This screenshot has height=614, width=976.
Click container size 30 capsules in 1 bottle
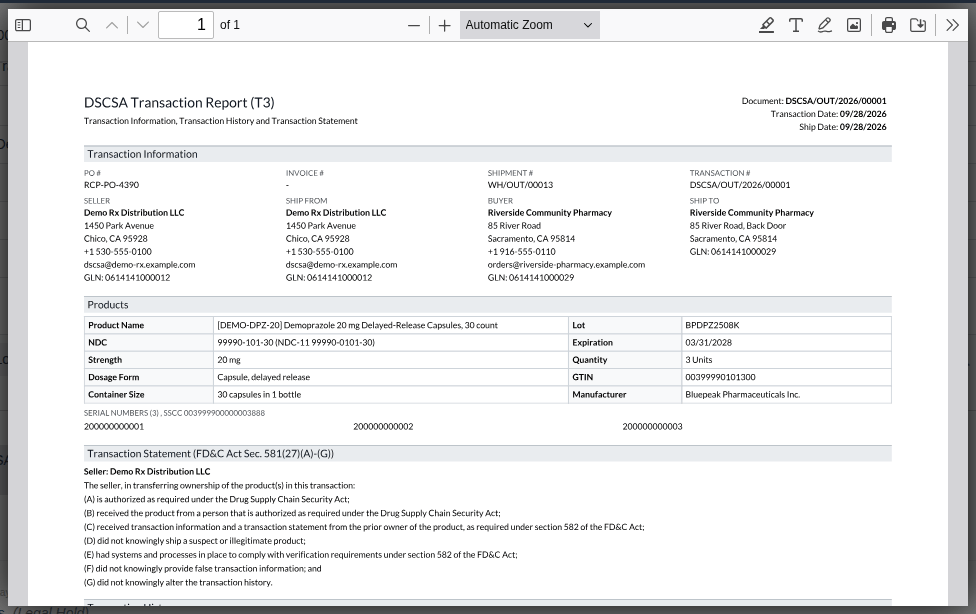point(259,395)
